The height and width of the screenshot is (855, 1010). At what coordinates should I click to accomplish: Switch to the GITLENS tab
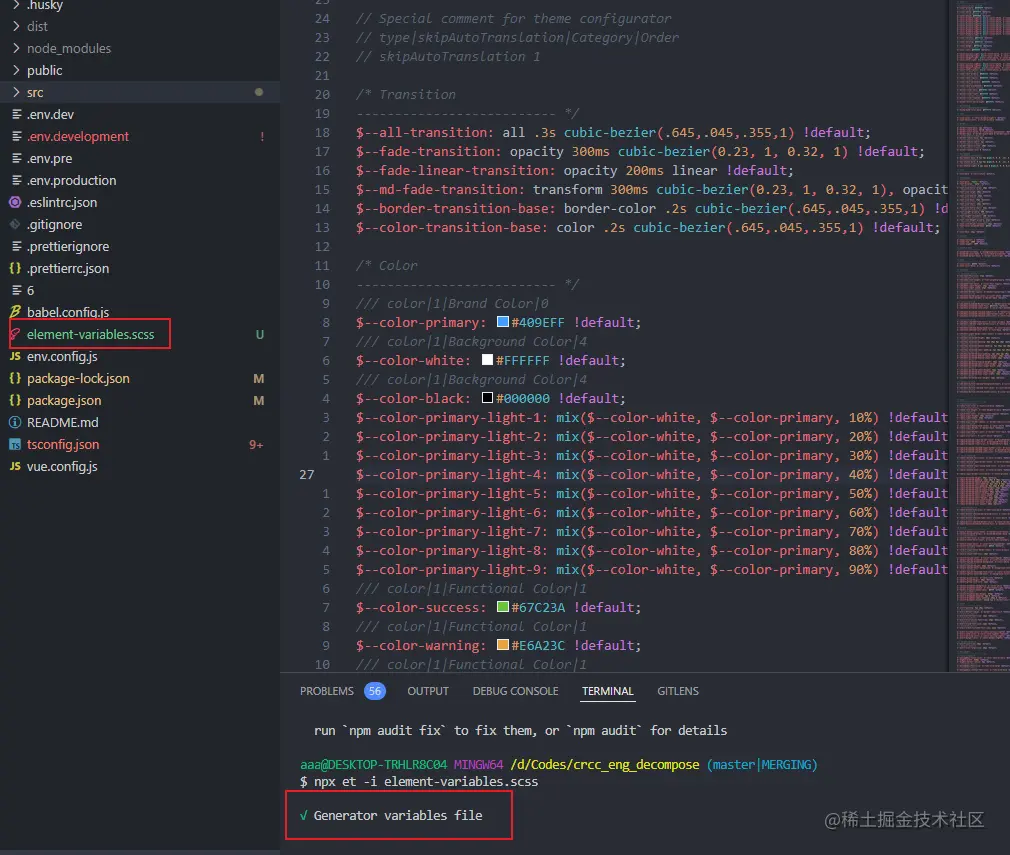tap(678, 691)
